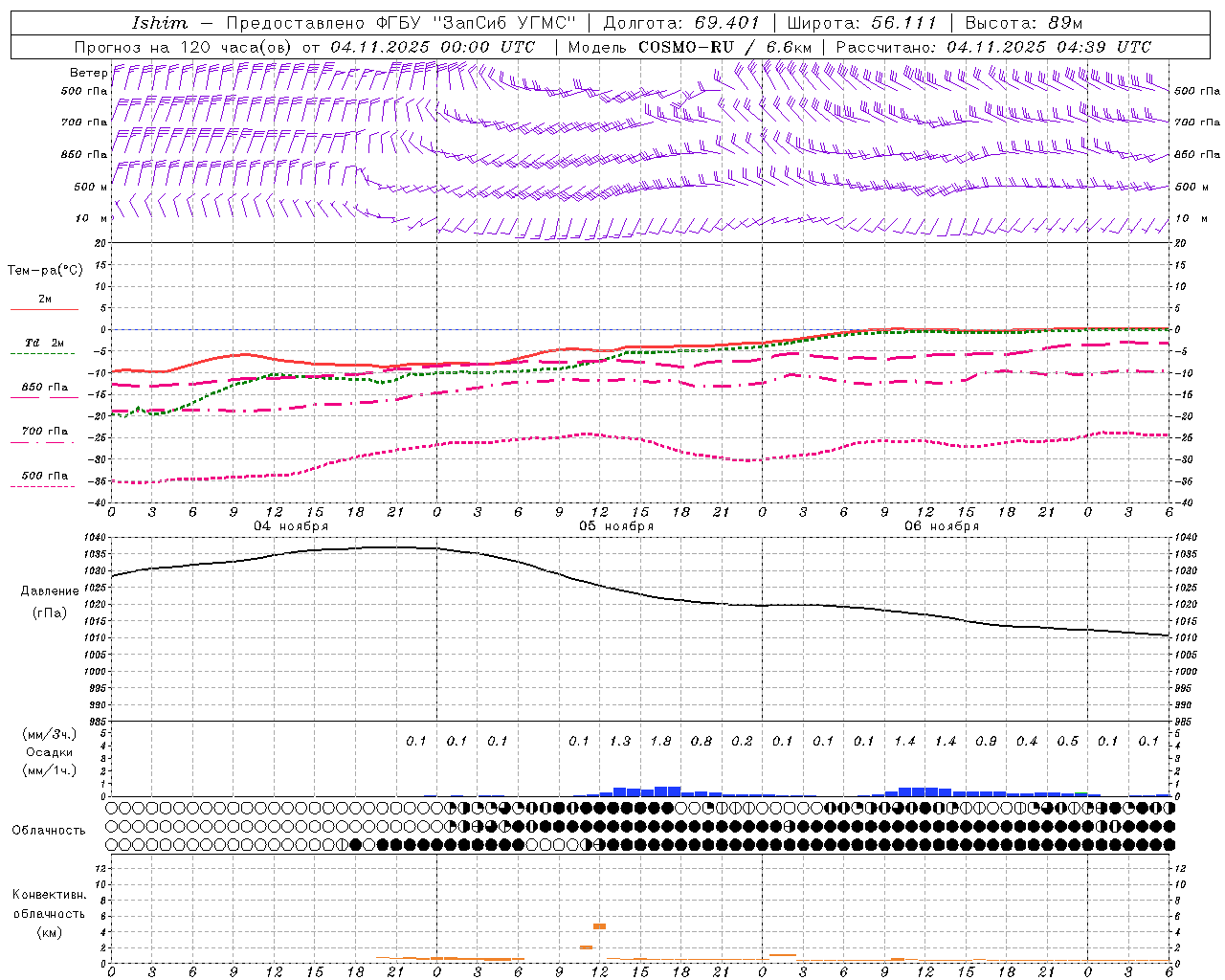Click the 0.4 precipitation total value
The image size is (1225, 980).
(x=1027, y=742)
